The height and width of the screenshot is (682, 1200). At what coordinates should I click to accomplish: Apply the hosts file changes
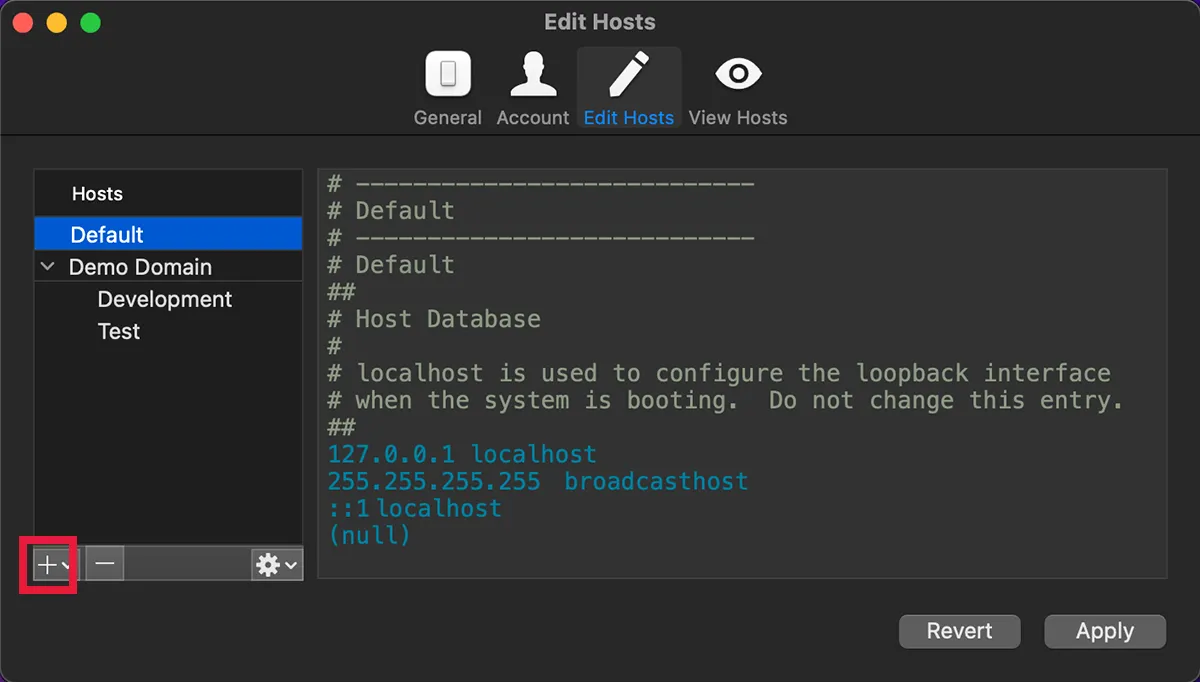[x=1105, y=631]
